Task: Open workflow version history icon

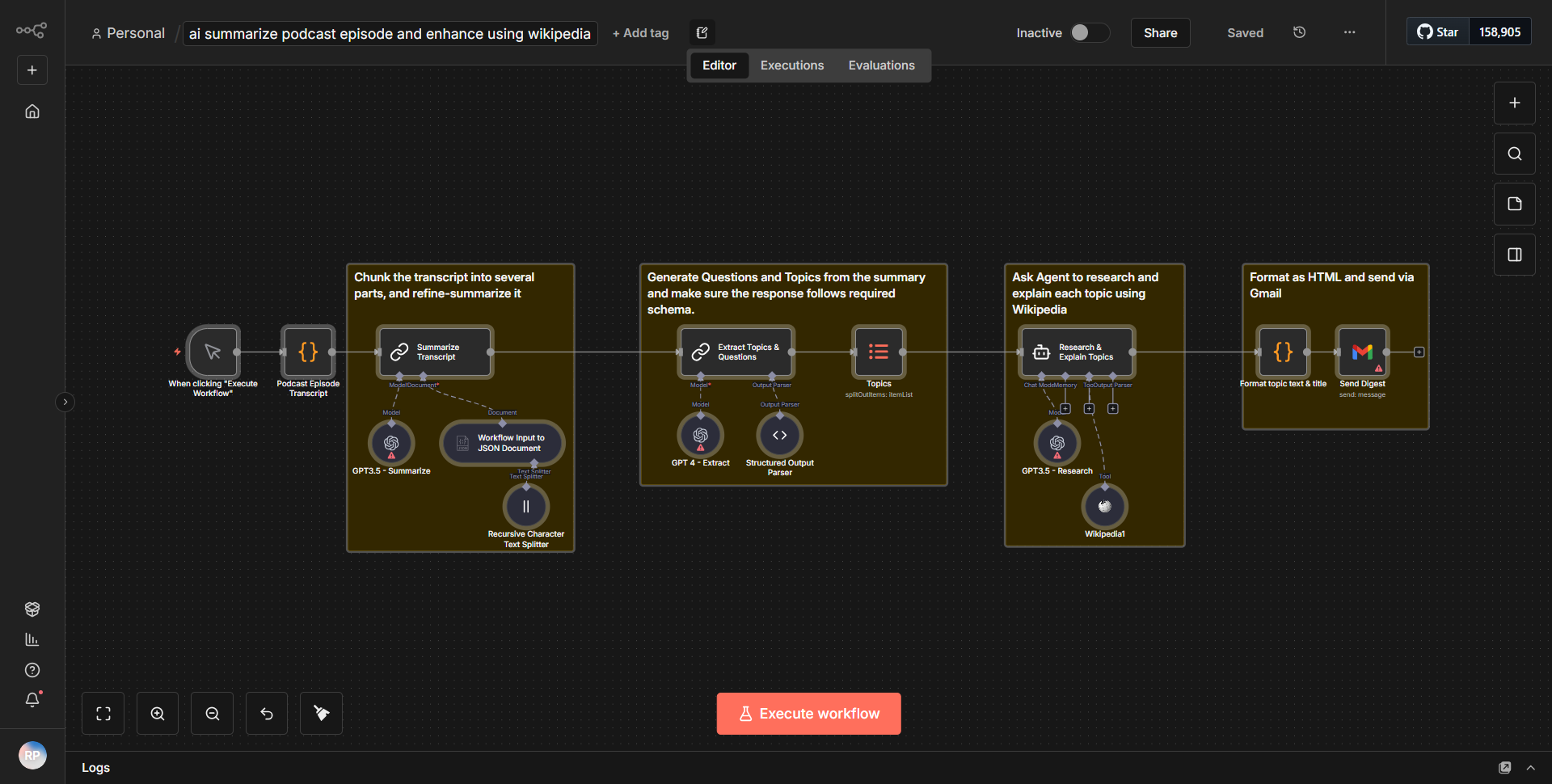Action: click(1299, 32)
